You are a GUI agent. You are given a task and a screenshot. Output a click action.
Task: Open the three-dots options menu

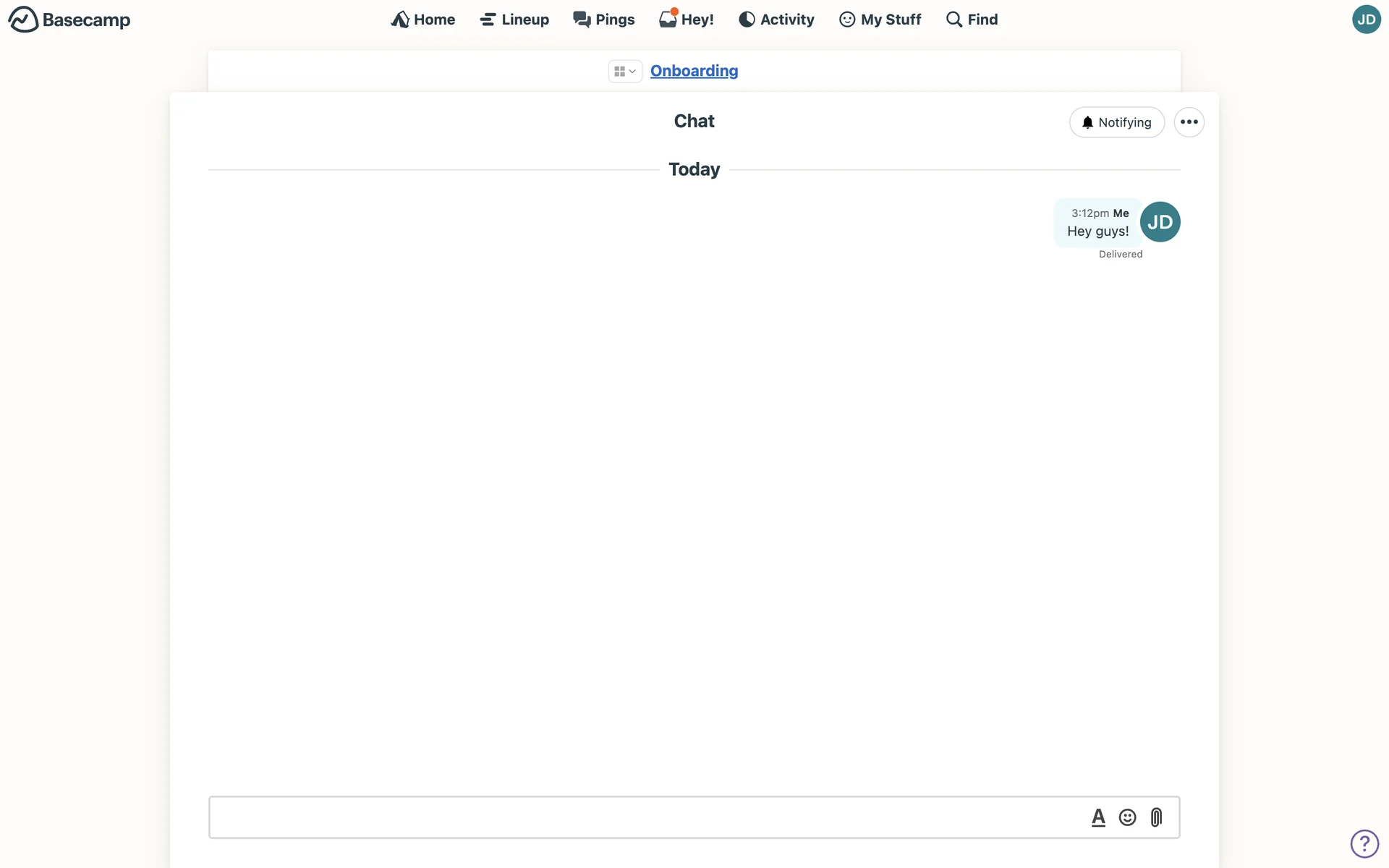point(1189,122)
